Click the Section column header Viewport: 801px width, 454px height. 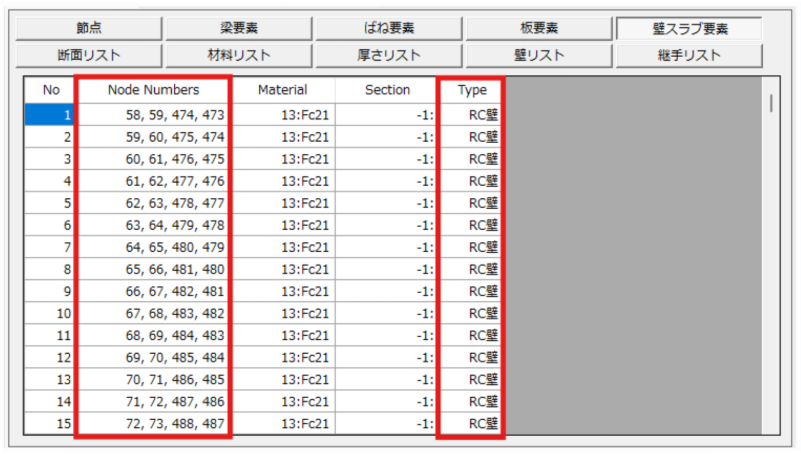387,90
